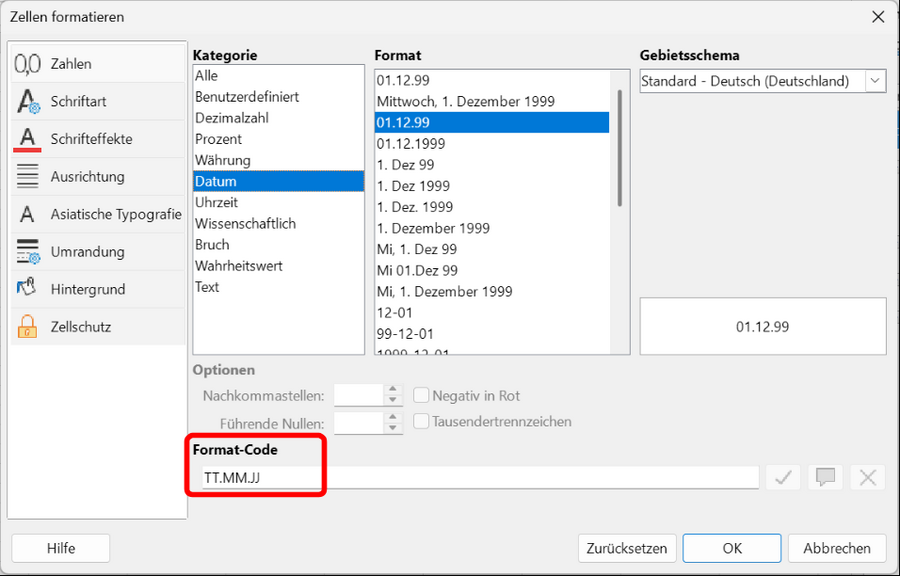Viewport: 900px width, 576px height.
Task: Select format '99-12-01'
Action: pyautogui.click(x=492, y=334)
